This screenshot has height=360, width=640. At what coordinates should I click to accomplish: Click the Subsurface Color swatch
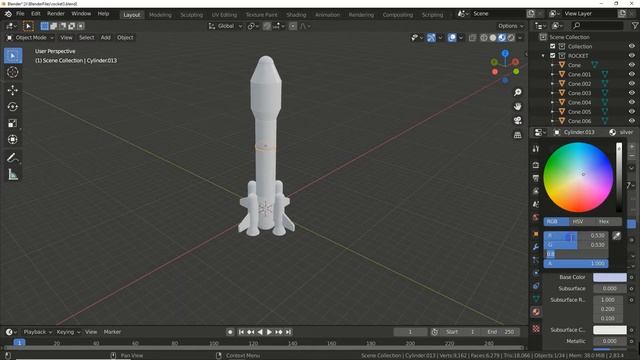(609, 330)
